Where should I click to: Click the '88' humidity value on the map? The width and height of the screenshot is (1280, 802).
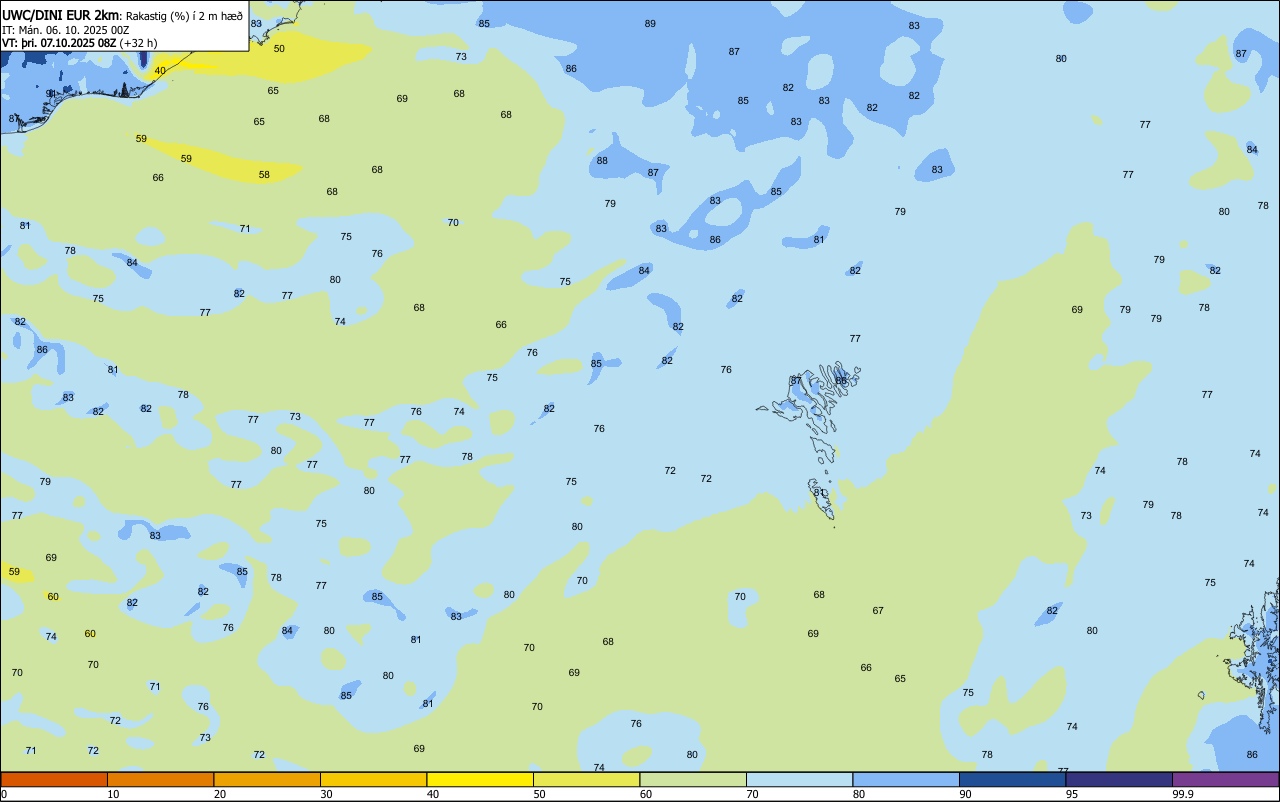point(602,160)
